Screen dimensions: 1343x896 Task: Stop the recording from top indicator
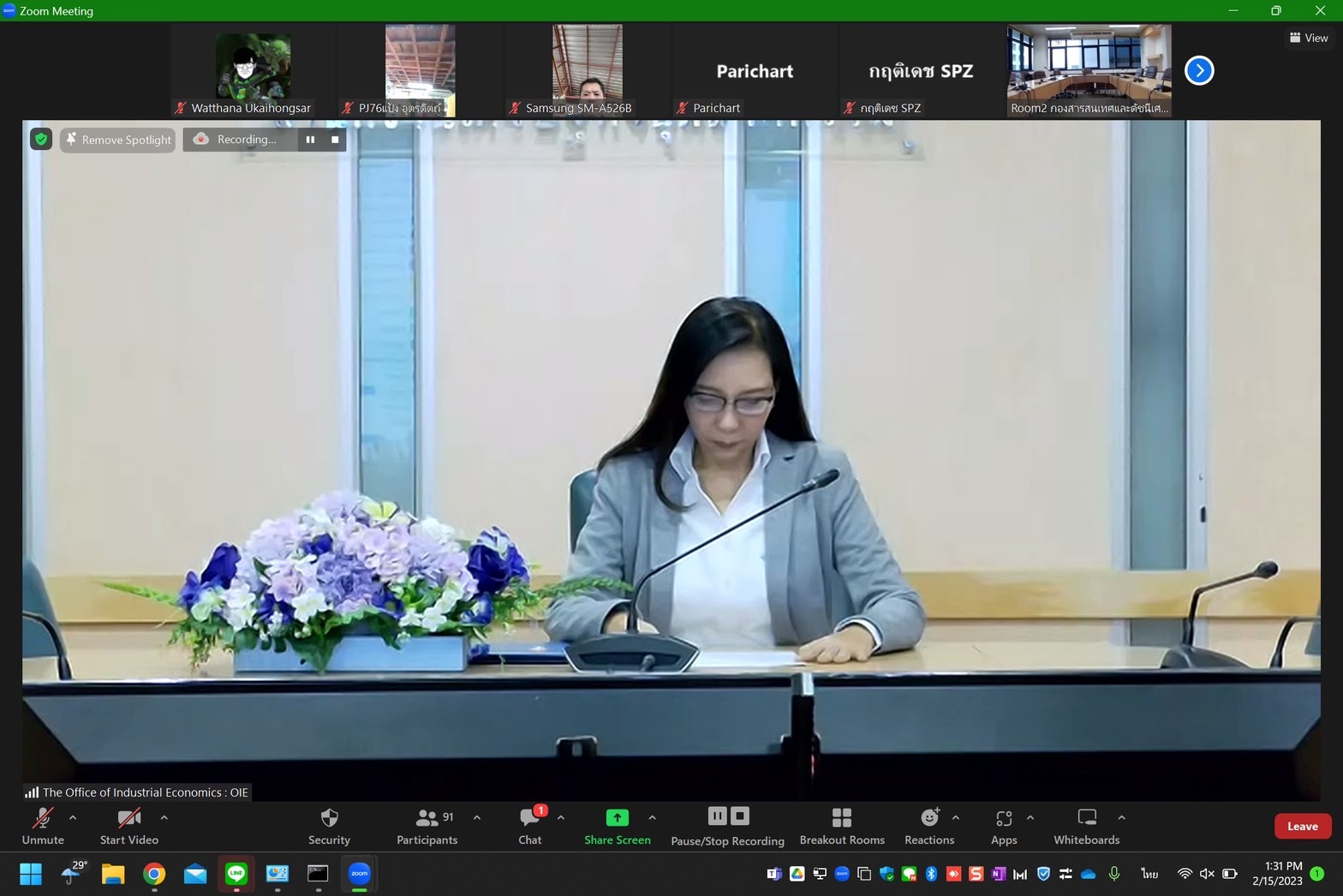coord(335,140)
